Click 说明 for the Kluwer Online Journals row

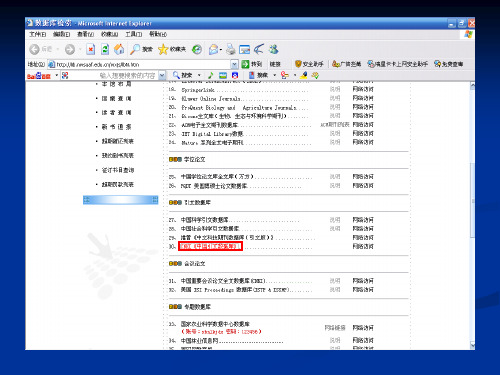coord(335,98)
